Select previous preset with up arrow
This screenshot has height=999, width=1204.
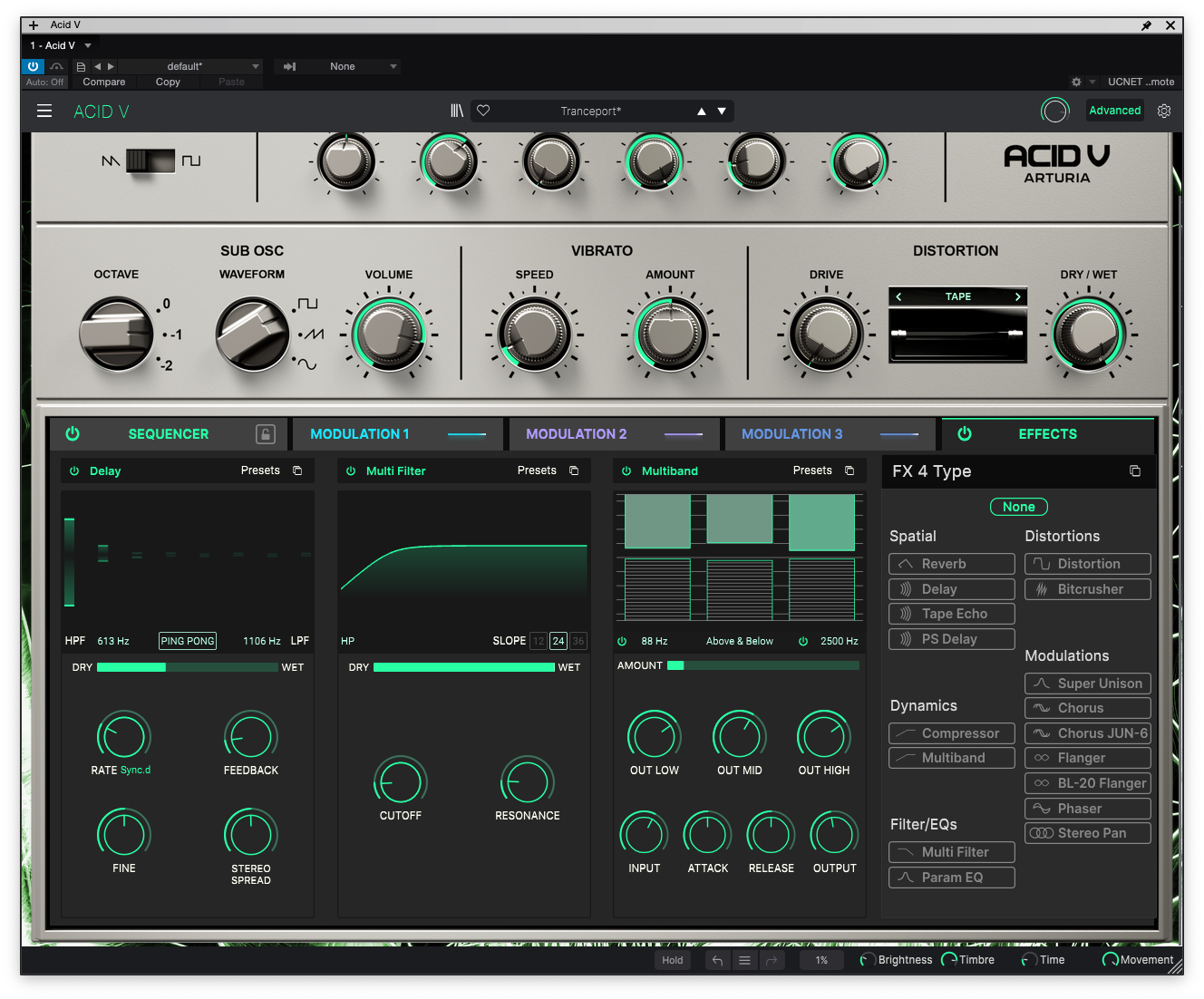pyautogui.click(x=701, y=112)
